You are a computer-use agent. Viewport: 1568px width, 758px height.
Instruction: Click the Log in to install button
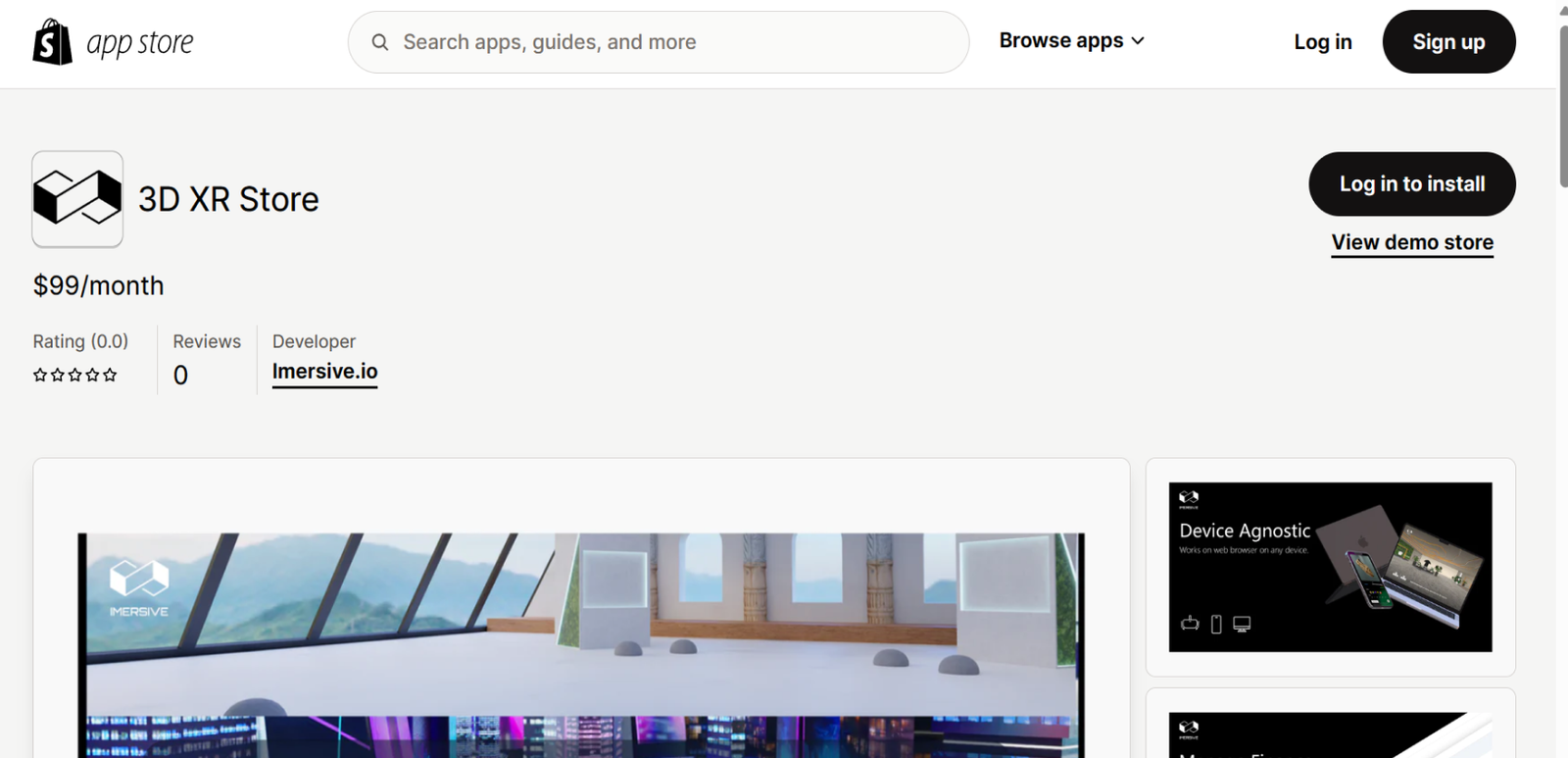point(1411,184)
